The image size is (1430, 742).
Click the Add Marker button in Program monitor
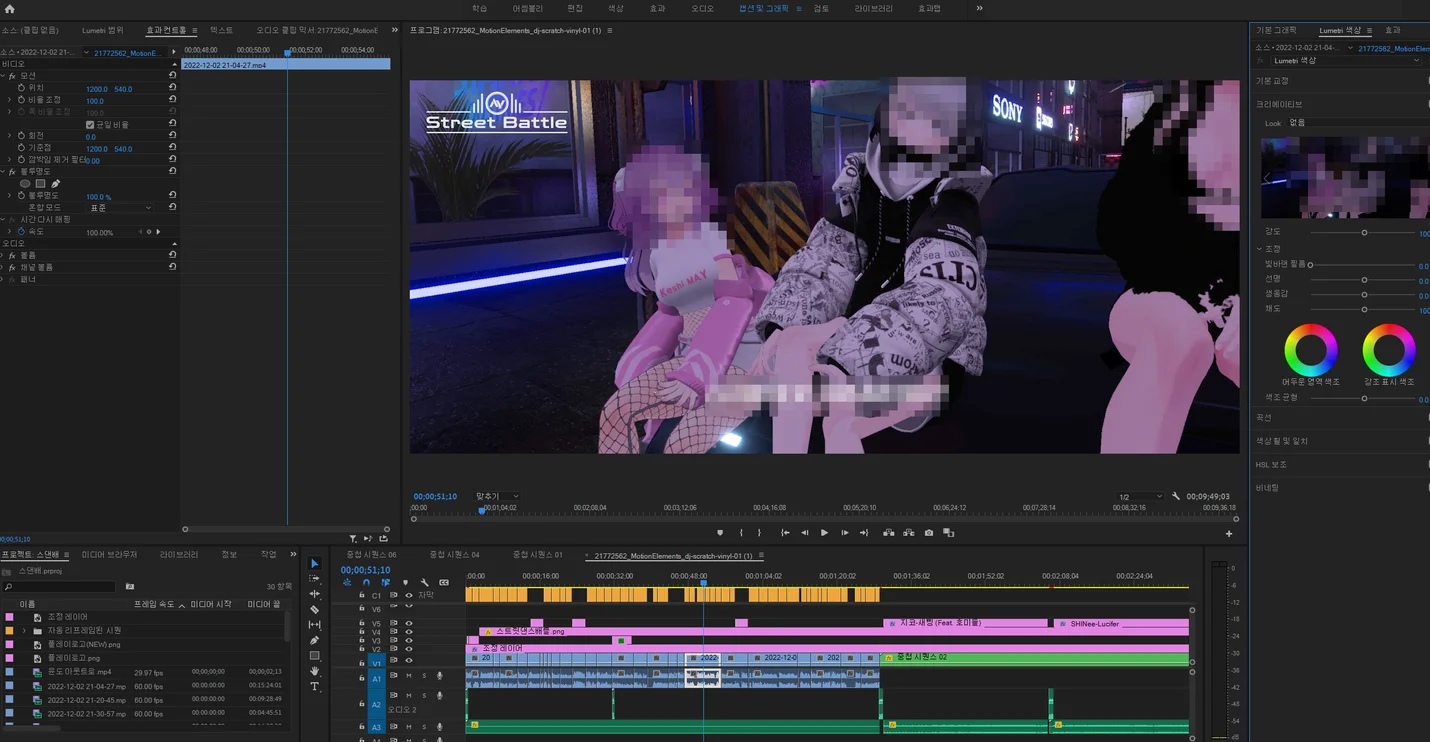click(x=719, y=533)
